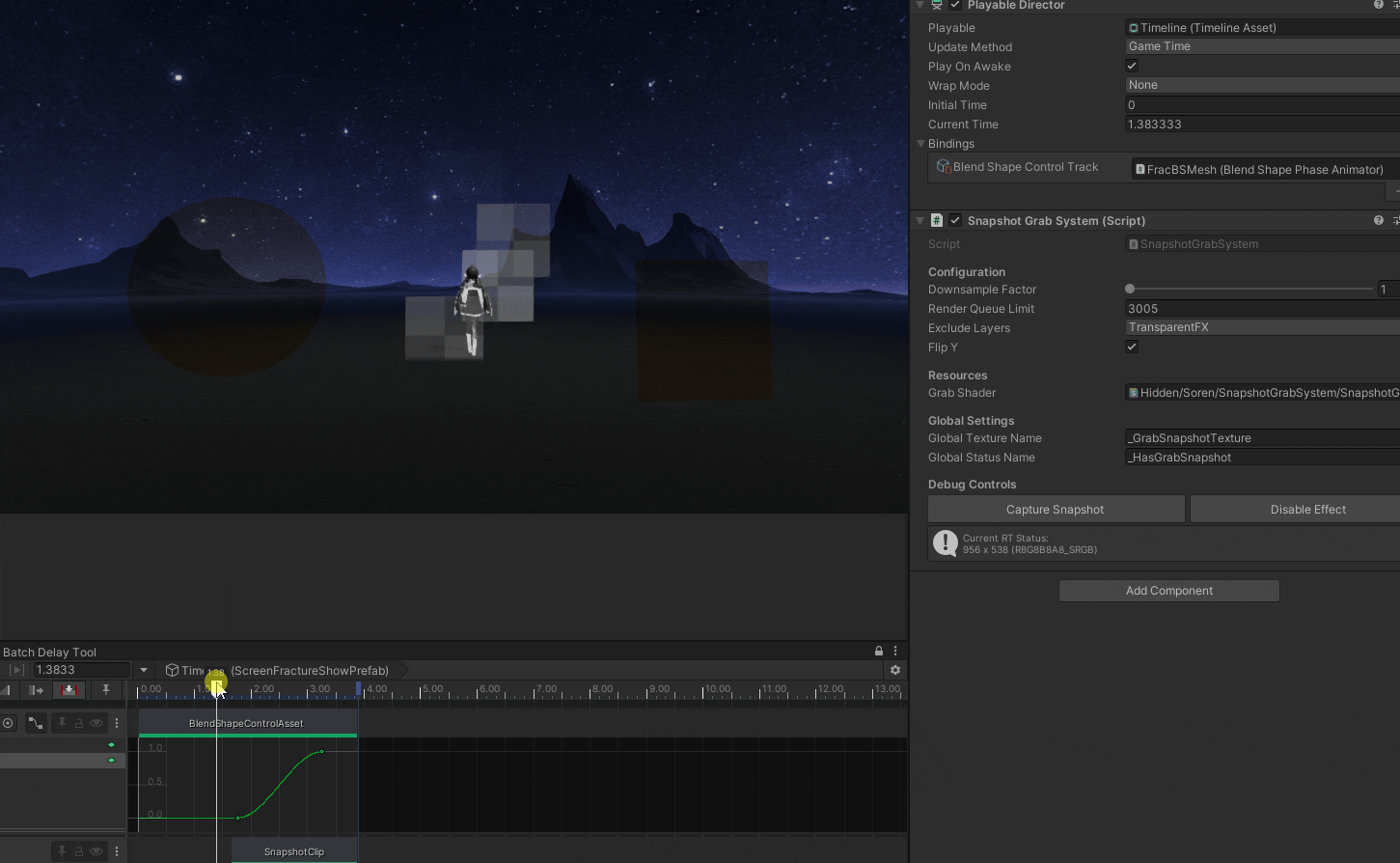Toggle lock on the BlendShape track
The image size is (1400, 863).
click(x=79, y=723)
